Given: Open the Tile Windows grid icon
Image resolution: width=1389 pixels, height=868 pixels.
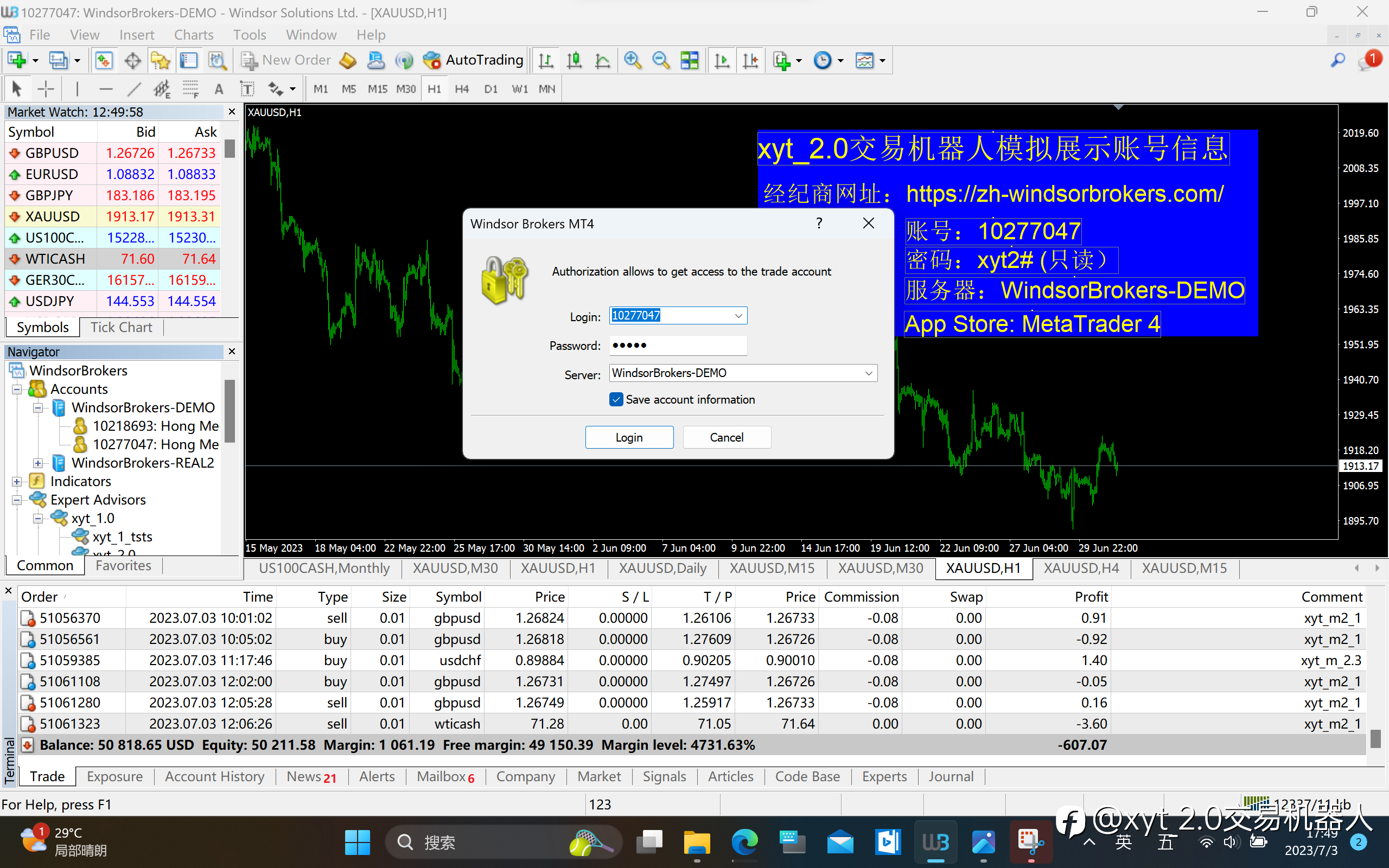Looking at the screenshot, I should coord(689,60).
